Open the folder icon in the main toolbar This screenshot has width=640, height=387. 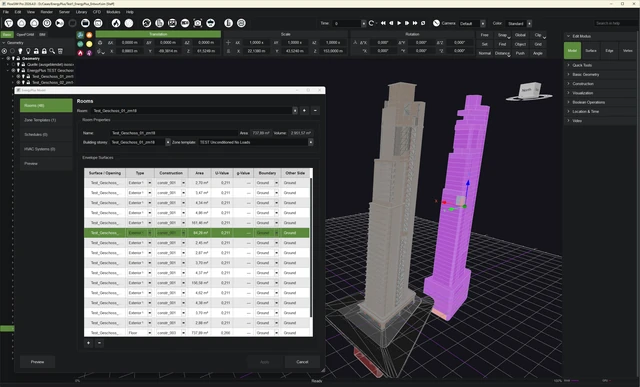click(85, 23)
